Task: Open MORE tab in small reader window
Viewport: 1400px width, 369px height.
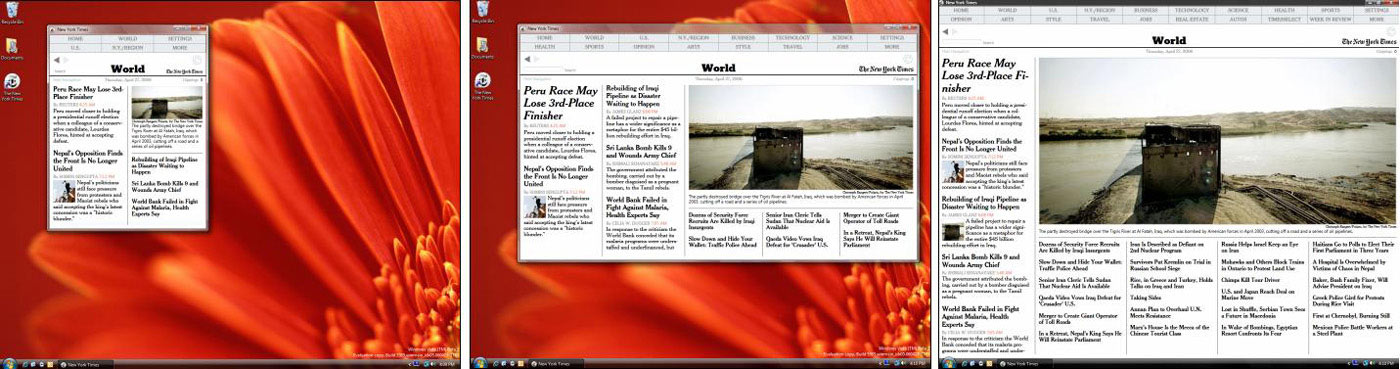Action: (x=180, y=48)
